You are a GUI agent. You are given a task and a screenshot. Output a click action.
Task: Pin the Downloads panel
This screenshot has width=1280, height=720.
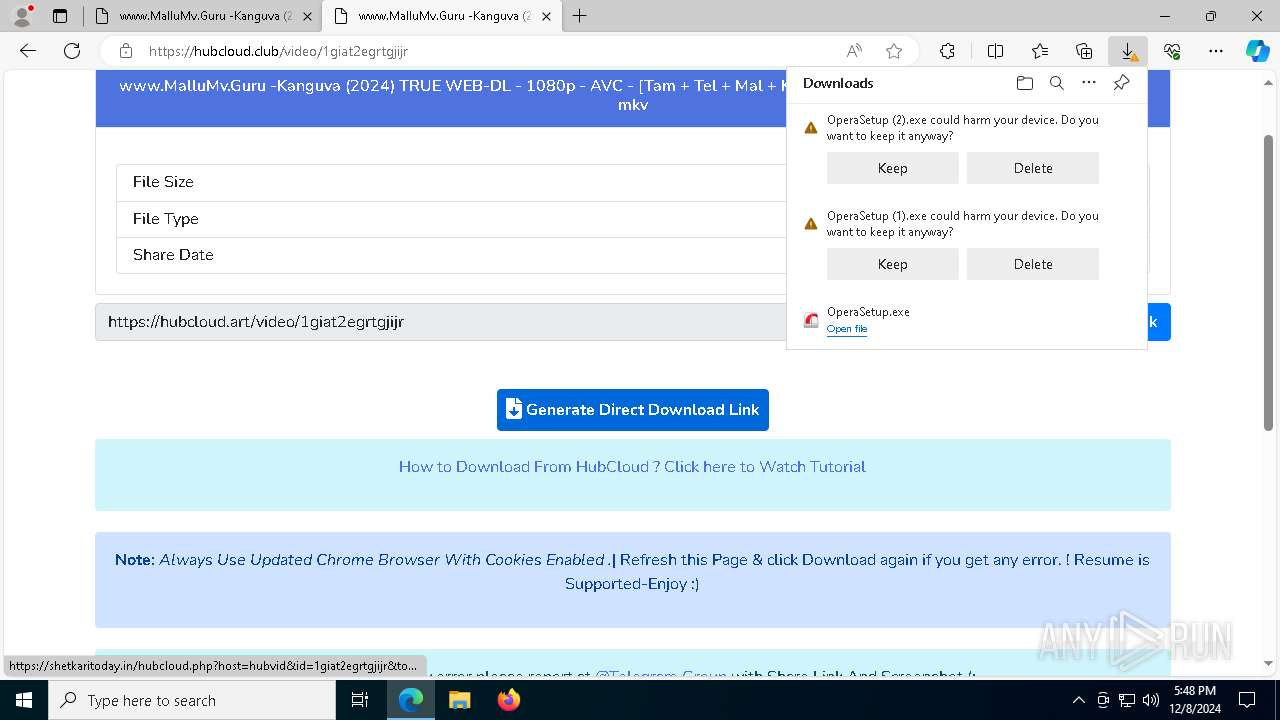1121,83
